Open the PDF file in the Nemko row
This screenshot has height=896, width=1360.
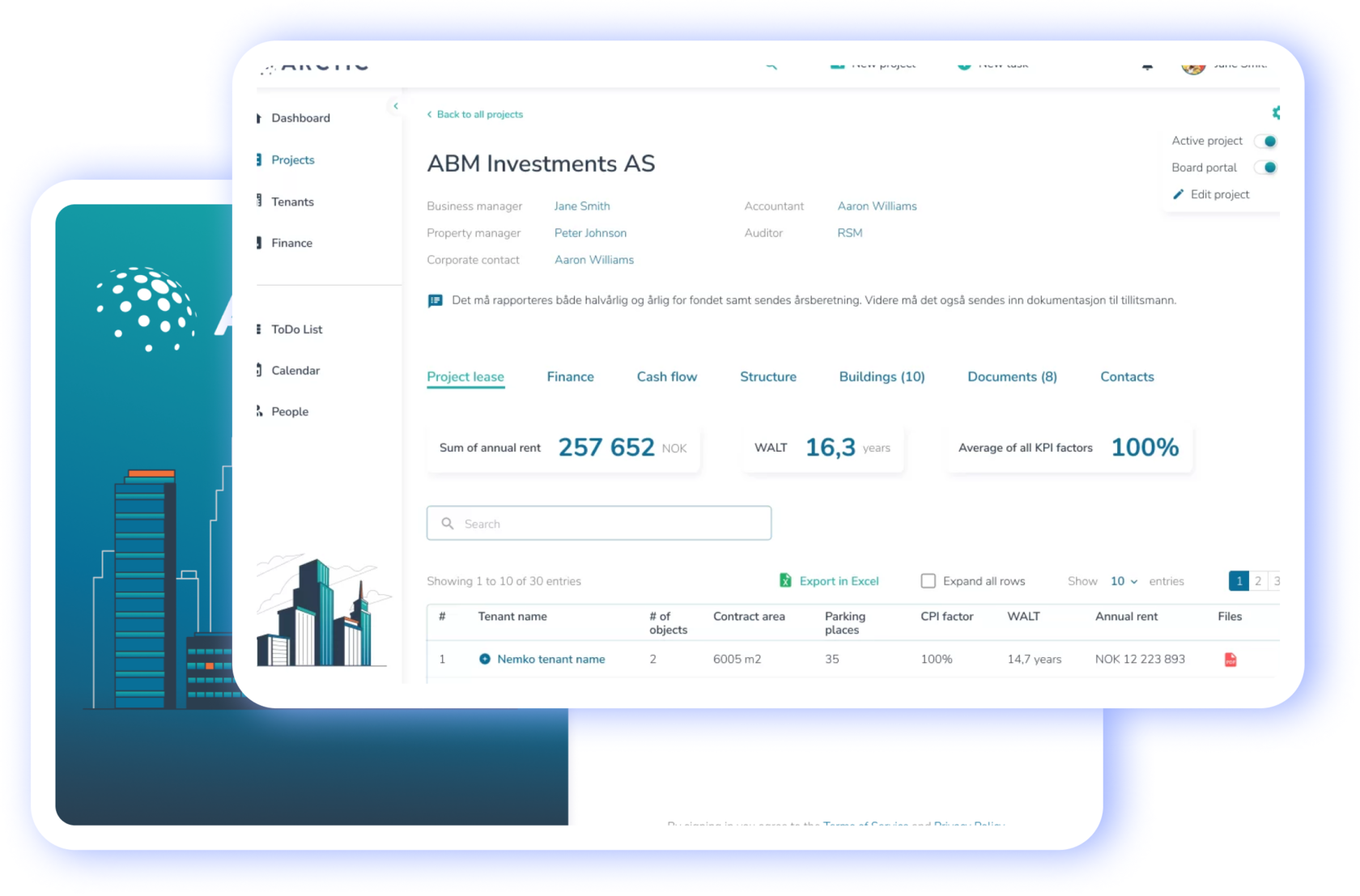pos(1230,660)
